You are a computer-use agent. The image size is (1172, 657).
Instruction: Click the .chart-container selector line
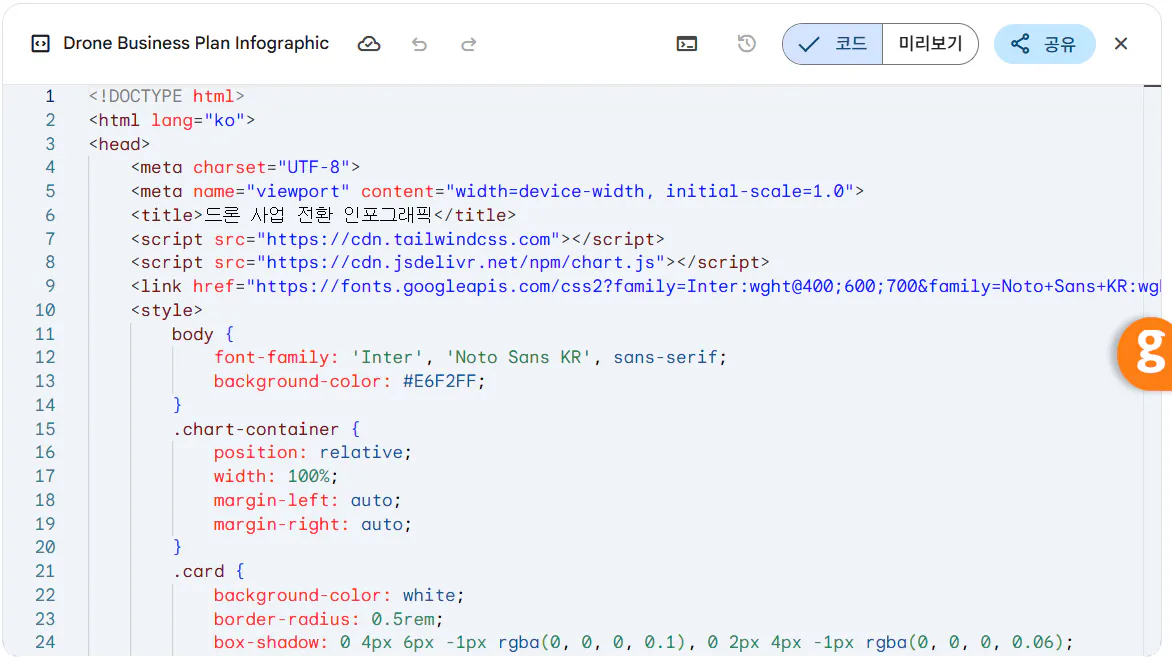pyautogui.click(x=266, y=429)
